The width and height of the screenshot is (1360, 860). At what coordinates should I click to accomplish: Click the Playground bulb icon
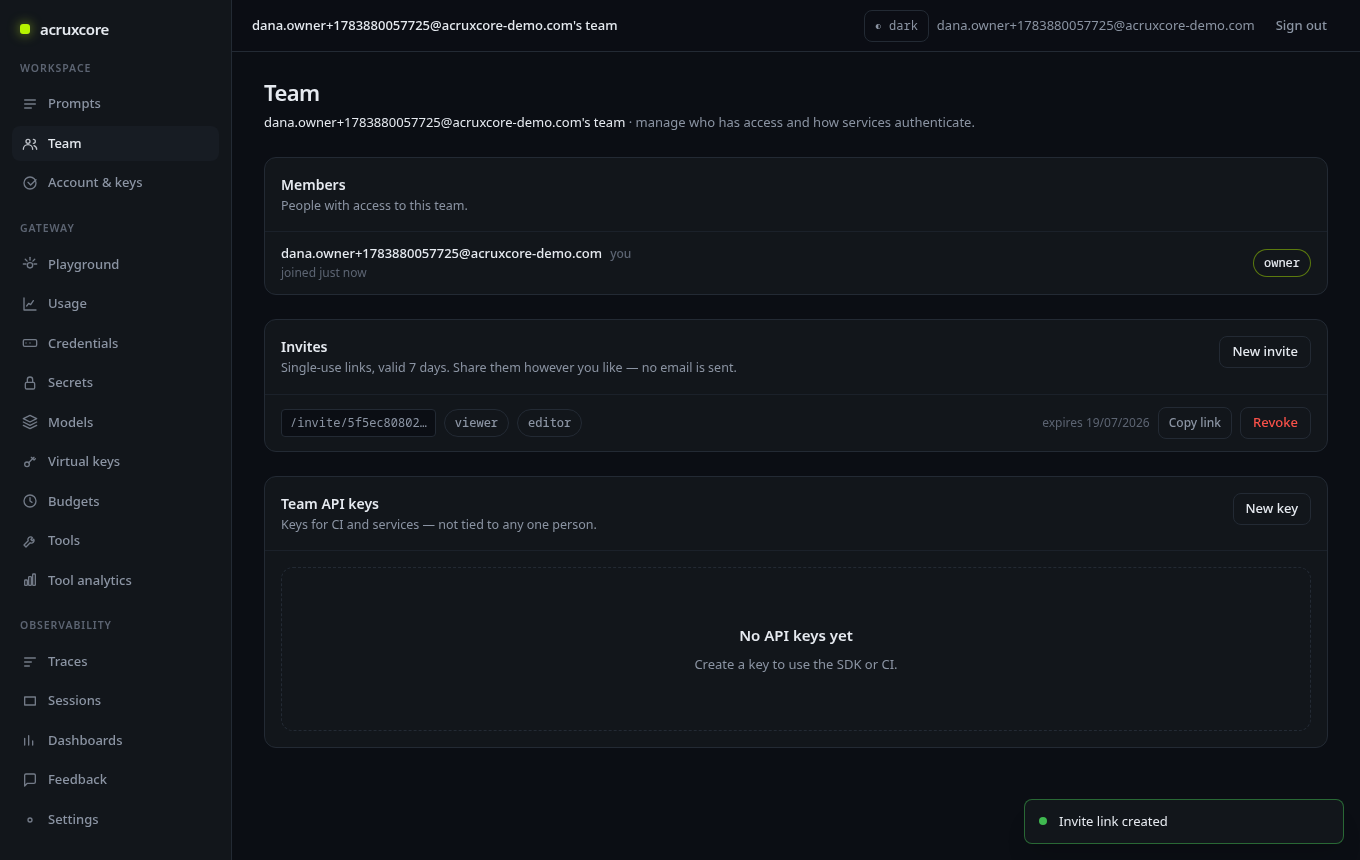30,265
